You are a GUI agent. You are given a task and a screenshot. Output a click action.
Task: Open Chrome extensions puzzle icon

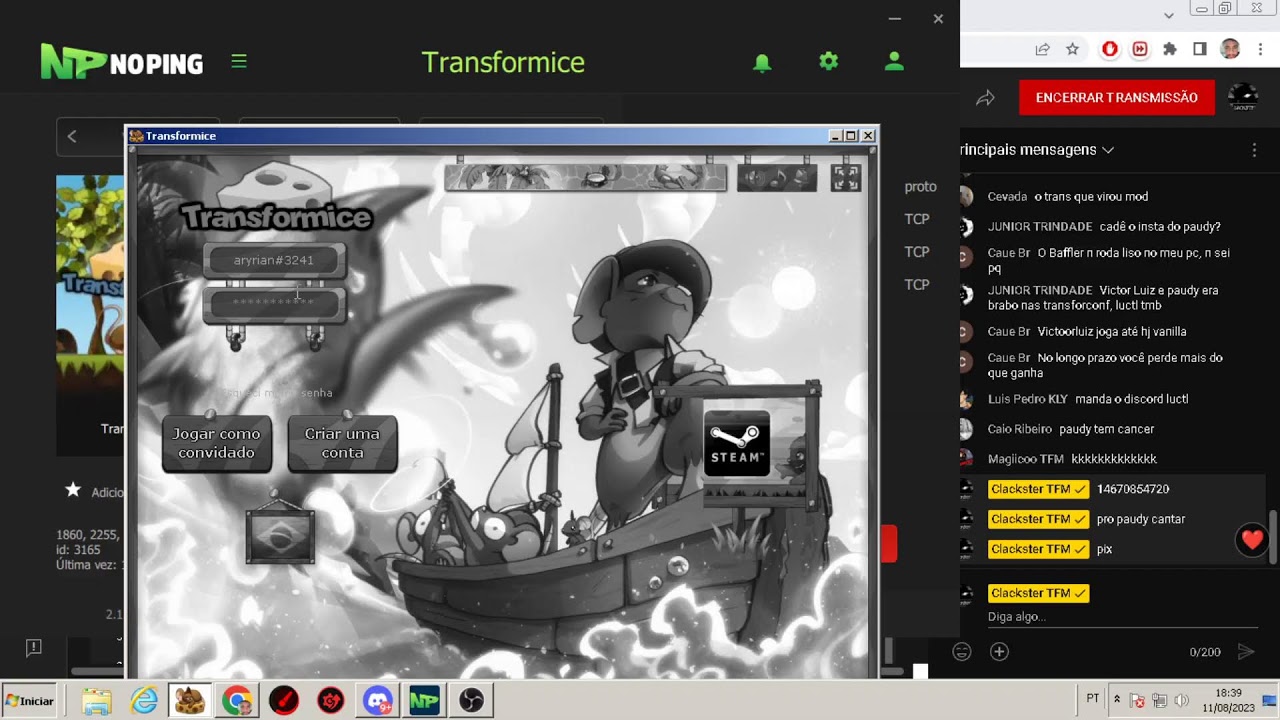click(1170, 49)
